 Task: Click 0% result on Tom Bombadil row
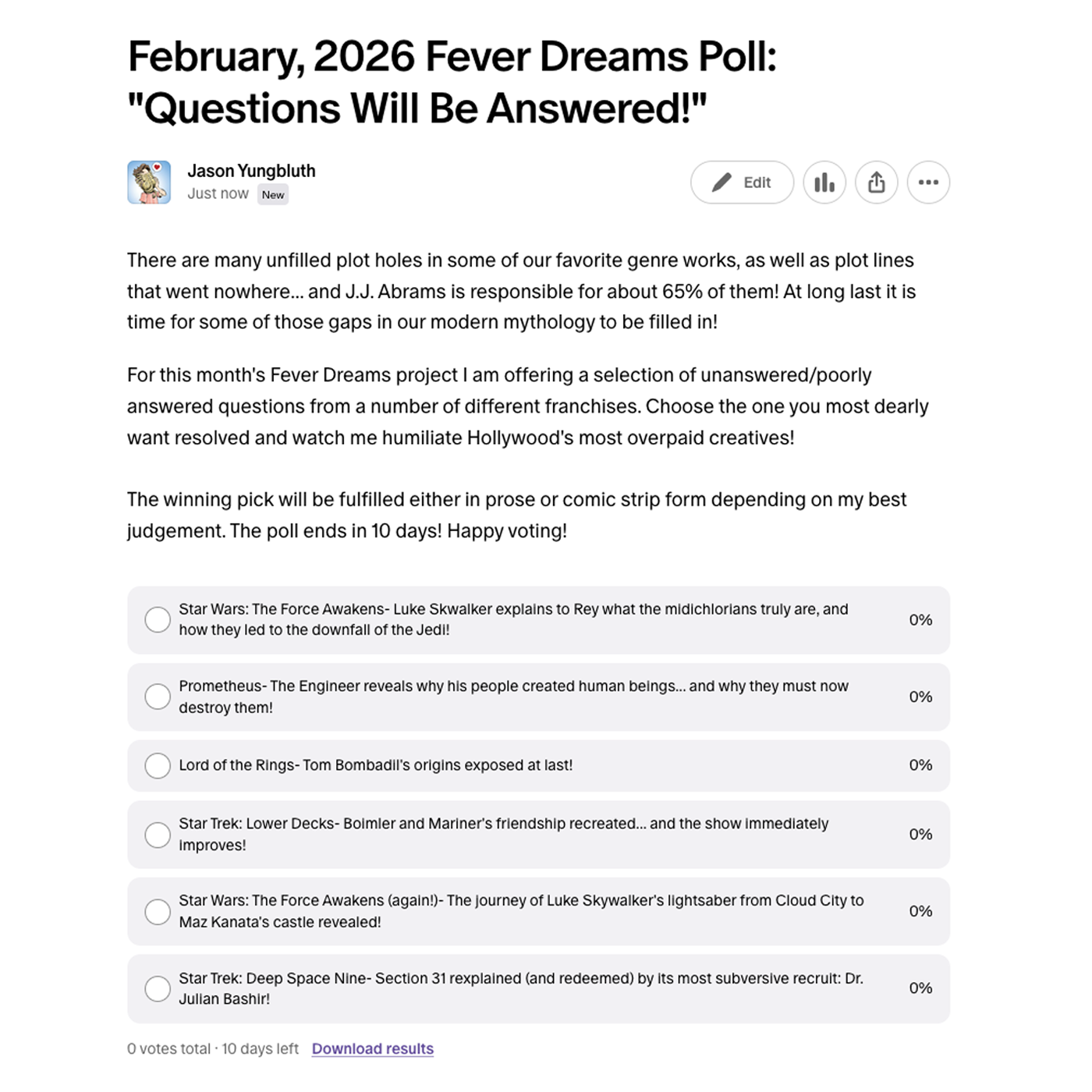920,765
